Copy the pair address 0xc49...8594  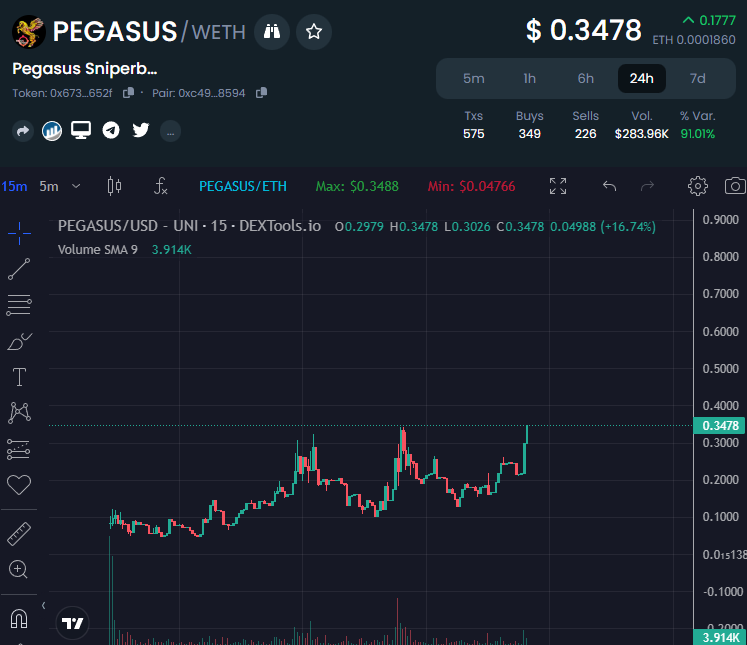(261, 93)
